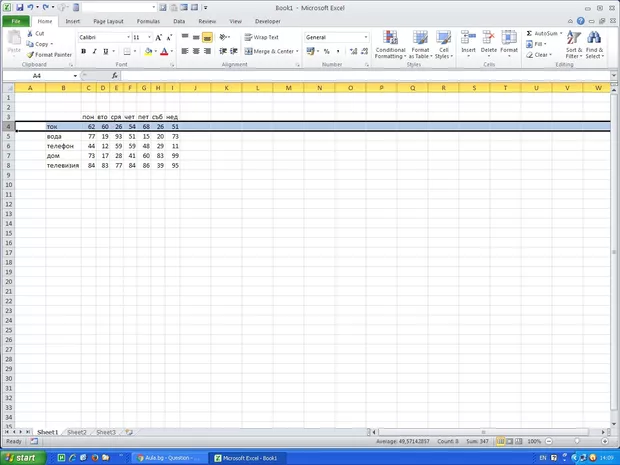Switch to Page Layout view in status bar
The image size is (620, 465).
(510, 441)
